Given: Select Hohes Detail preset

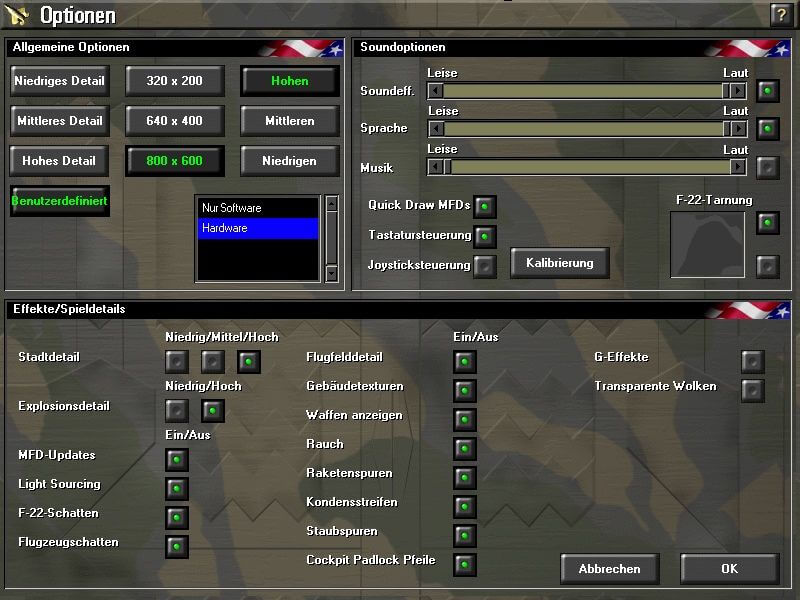Looking at the screenshot, I should 60,161.
